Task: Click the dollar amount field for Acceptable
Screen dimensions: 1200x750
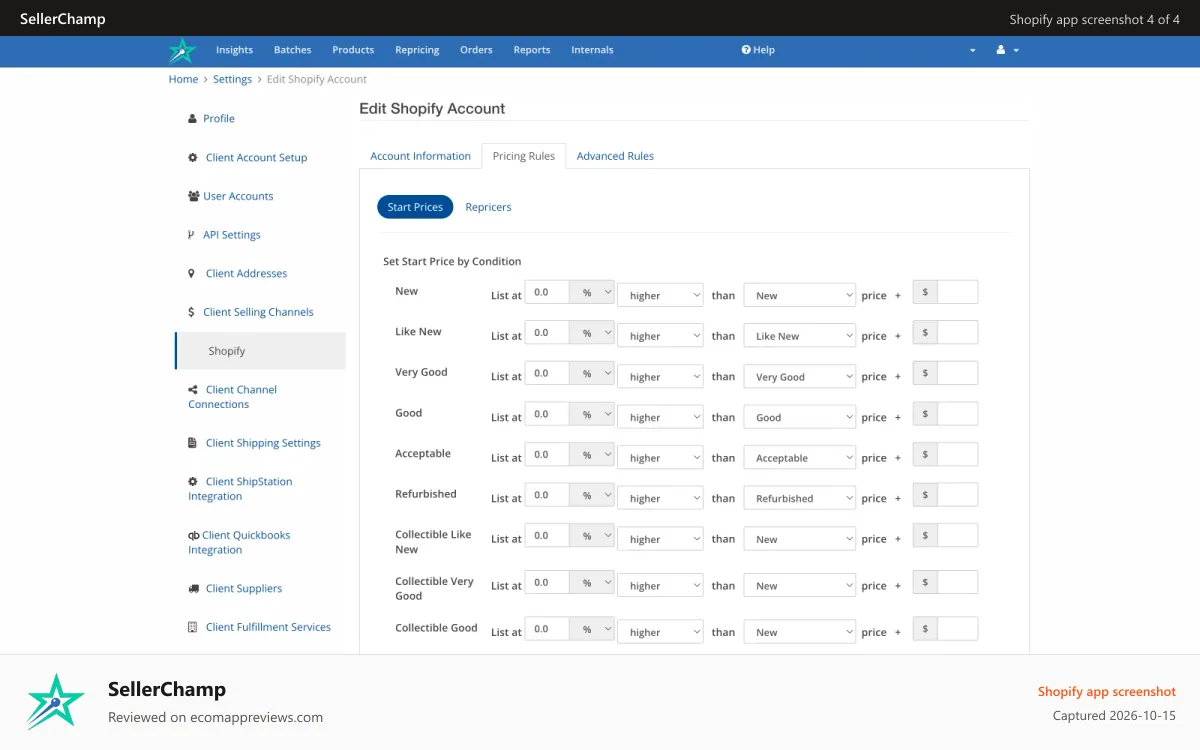Action: (957, 454)
